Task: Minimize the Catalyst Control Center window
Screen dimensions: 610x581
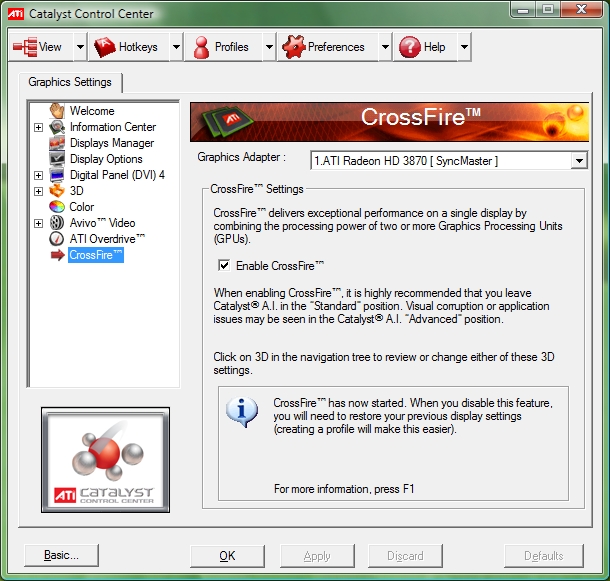Action: pyautogui.click(x=523, y=10)
